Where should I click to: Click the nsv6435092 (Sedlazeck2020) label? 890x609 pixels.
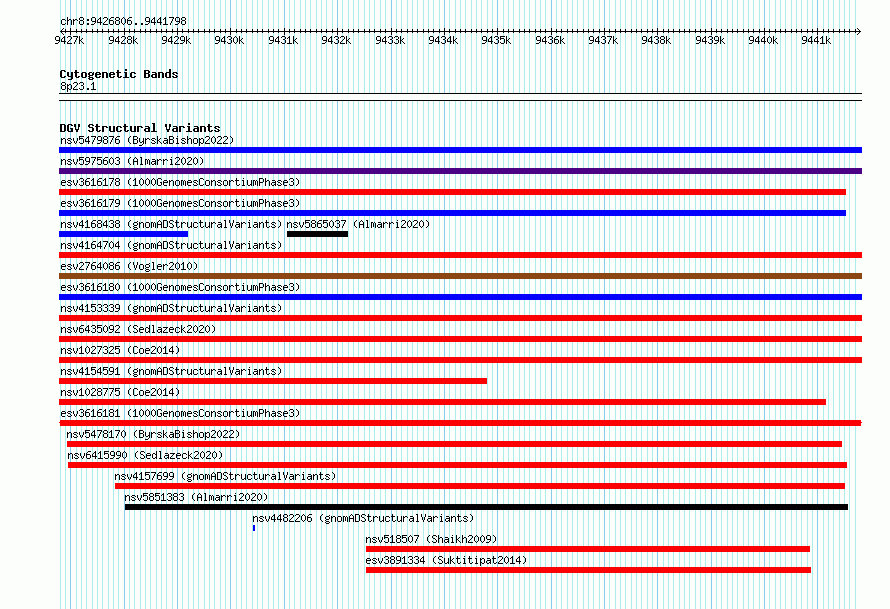138,329
